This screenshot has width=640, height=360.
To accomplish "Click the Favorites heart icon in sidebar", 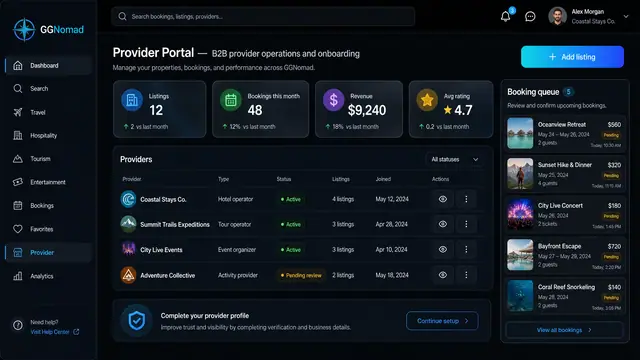I will [18, 229].
